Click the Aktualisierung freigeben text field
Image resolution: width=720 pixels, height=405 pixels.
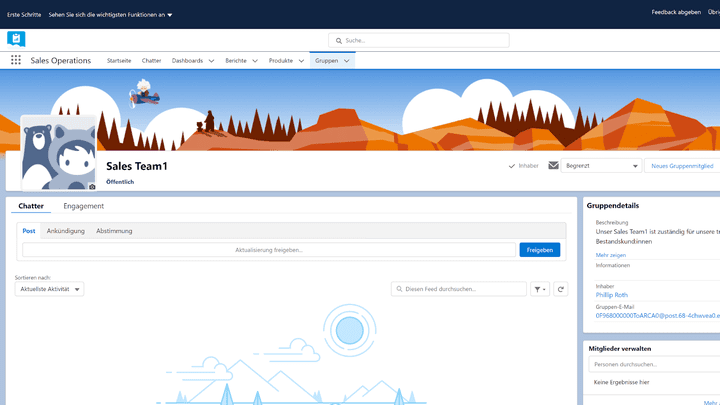[x=269, y=250]
